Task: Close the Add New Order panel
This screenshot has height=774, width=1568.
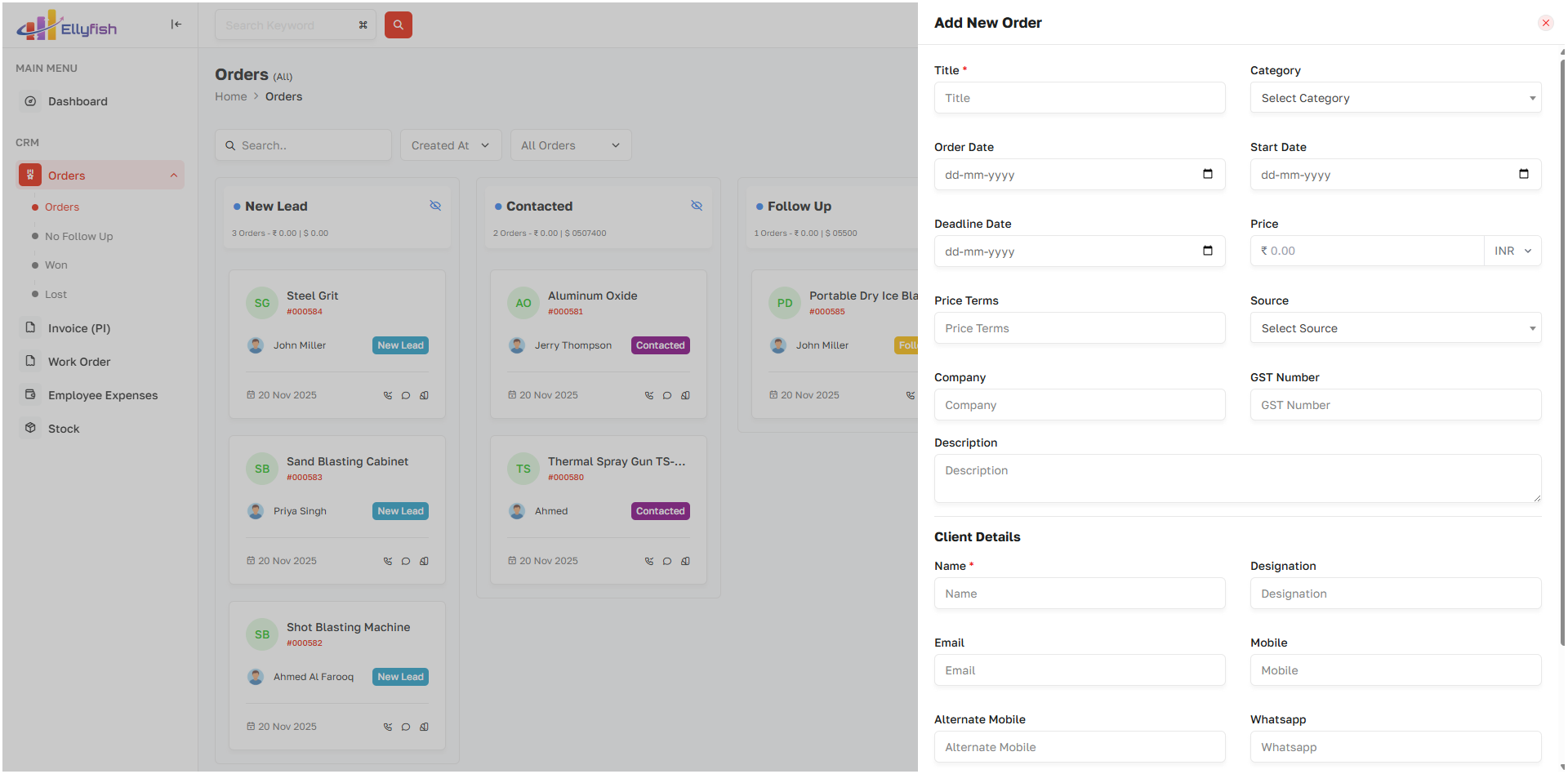Action: coord(1545,23)
